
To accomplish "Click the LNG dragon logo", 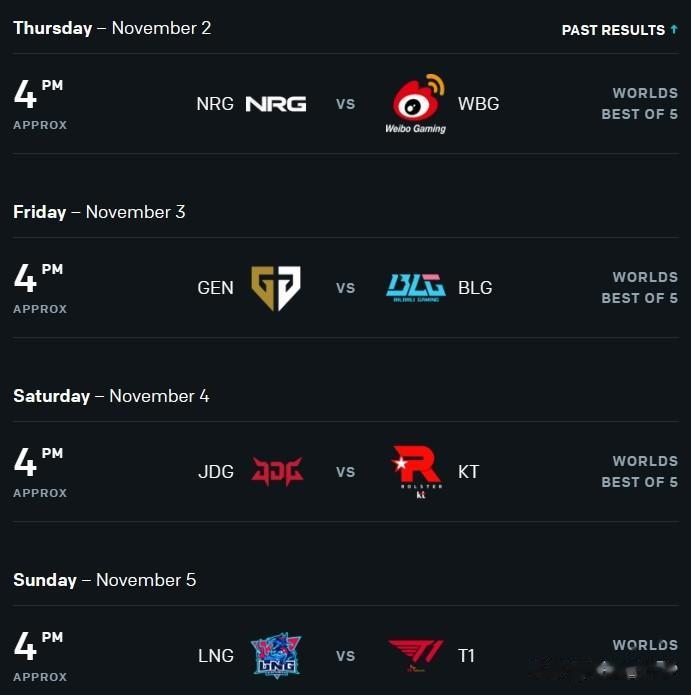I will point(276,656).
